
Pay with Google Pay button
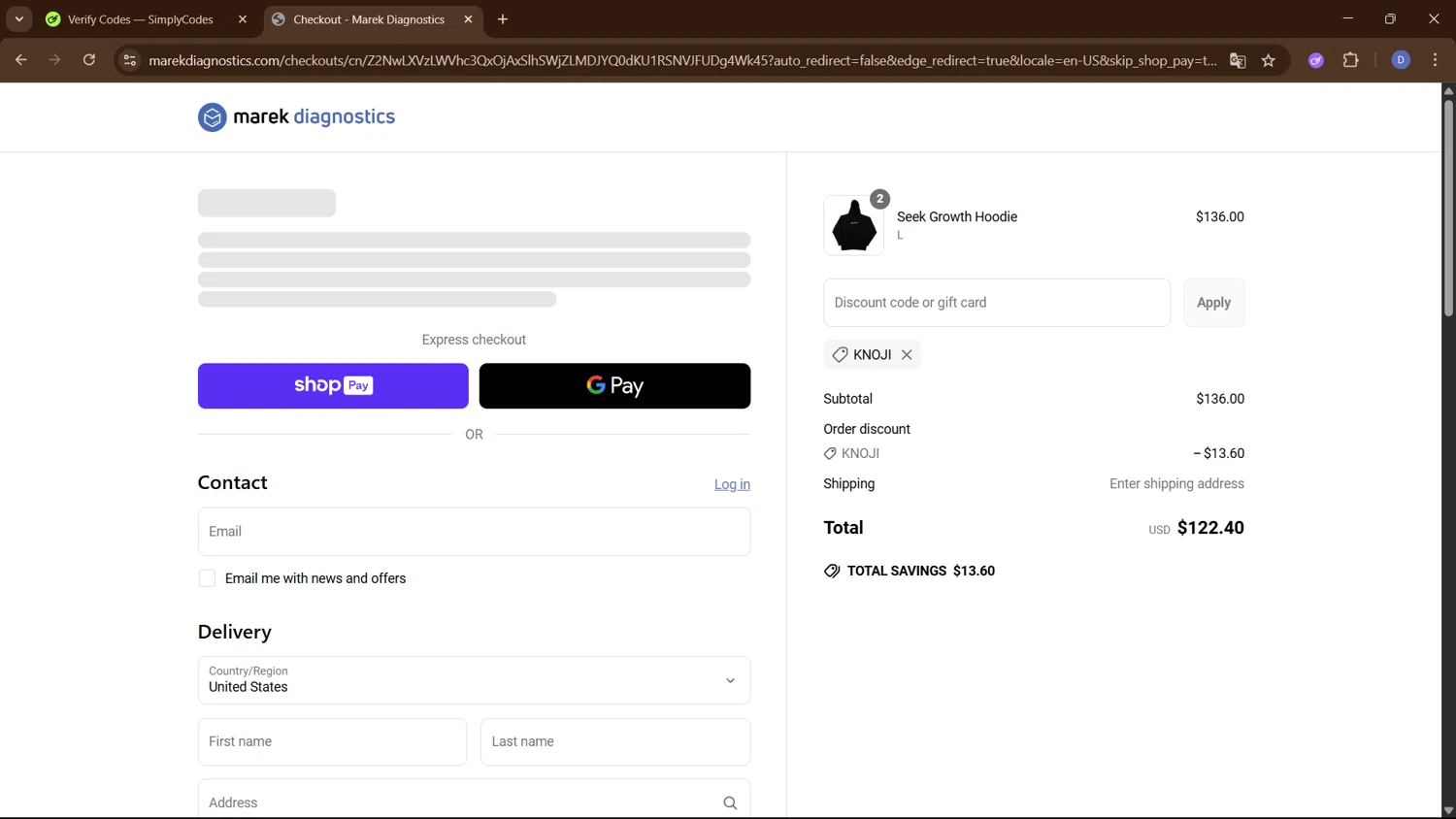coord(614,386)
